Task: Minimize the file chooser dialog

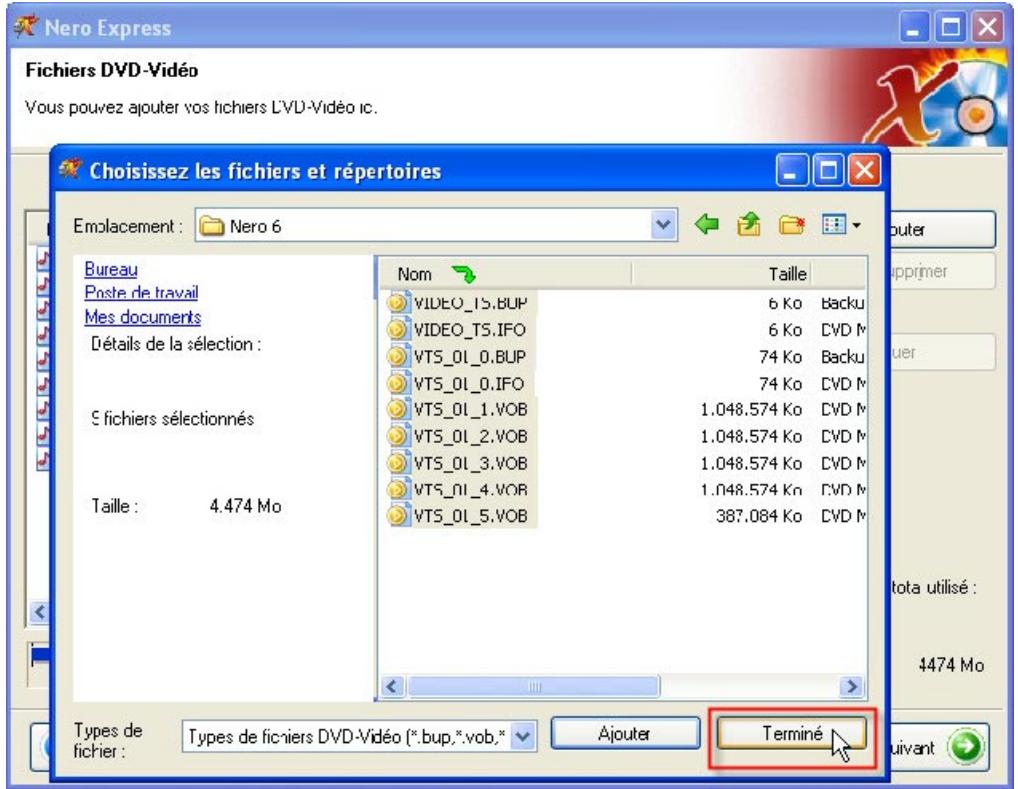Action: (x=791, y=170)
